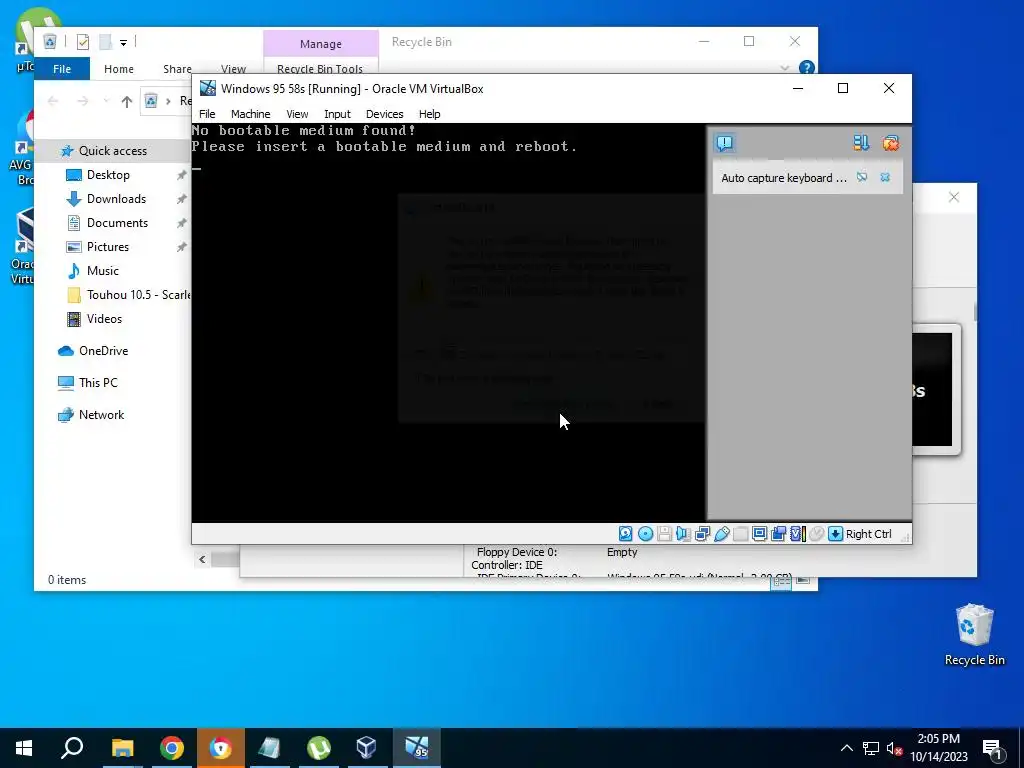Open the Customize Quick Access Toolbar dropdown
The width and height of the screenshot is (1024, 768).
coord(123,43)
